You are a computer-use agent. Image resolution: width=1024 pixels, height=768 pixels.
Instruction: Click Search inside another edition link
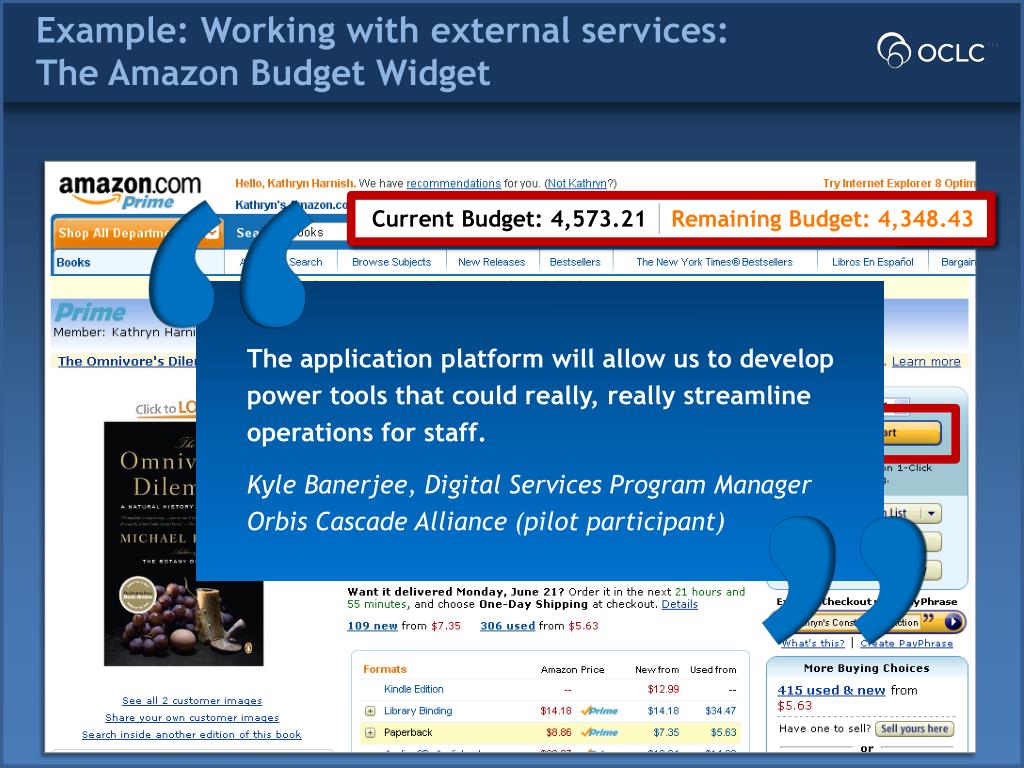(191, 735)
